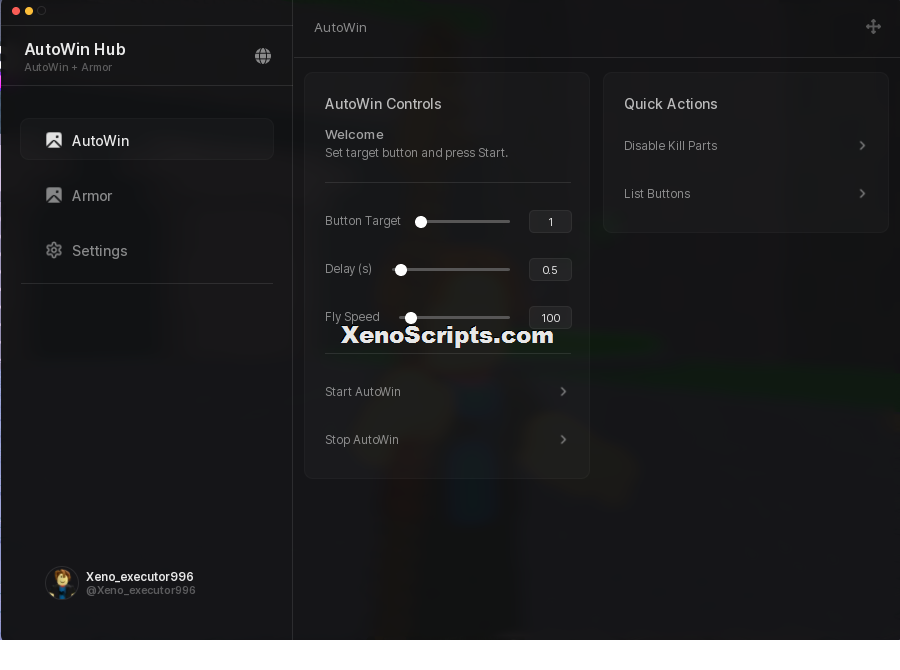The width and height of the screenshot is (900, 670).
Task: Click the Button Target label
Action: 363,221
